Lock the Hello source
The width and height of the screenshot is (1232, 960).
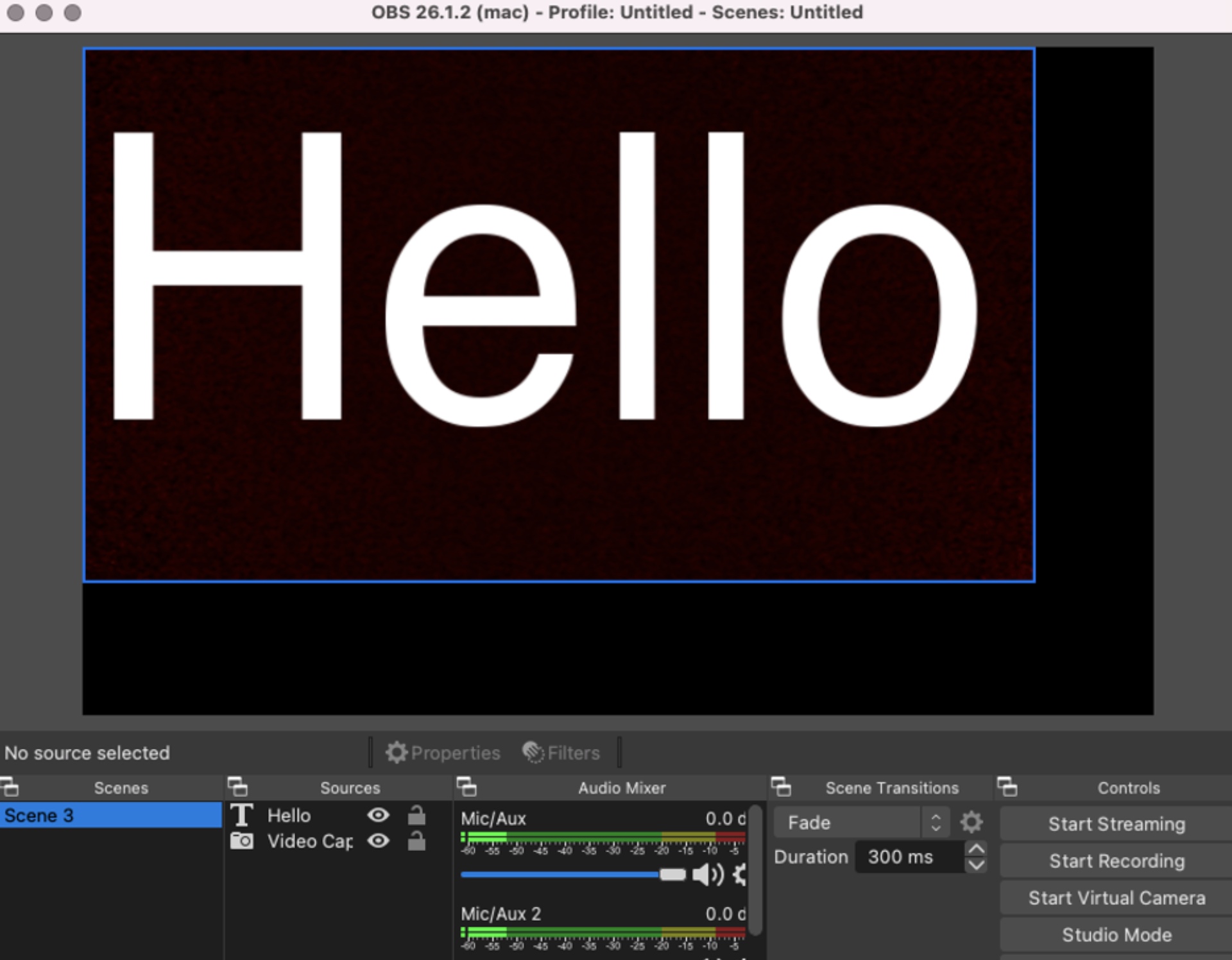coord(417,815)
